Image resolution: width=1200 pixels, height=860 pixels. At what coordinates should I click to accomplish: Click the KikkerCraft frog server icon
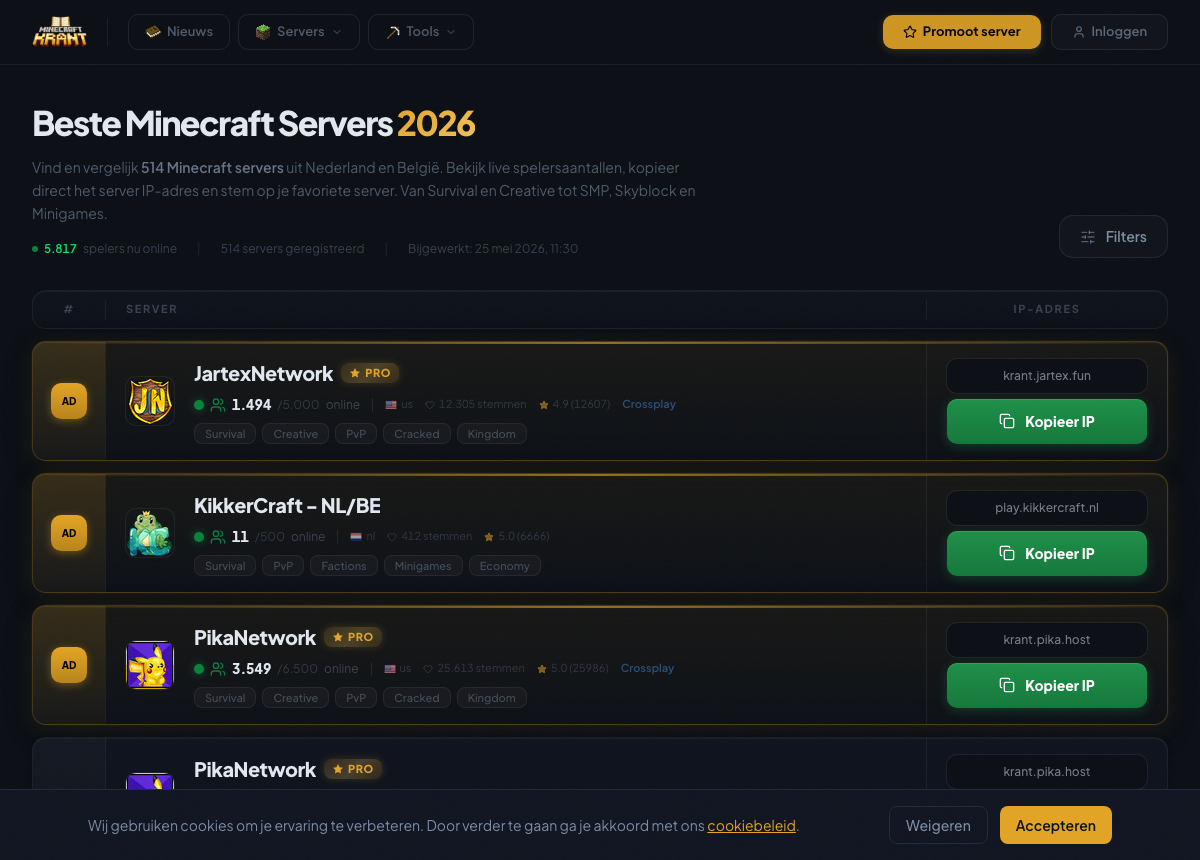coord(150,533)
